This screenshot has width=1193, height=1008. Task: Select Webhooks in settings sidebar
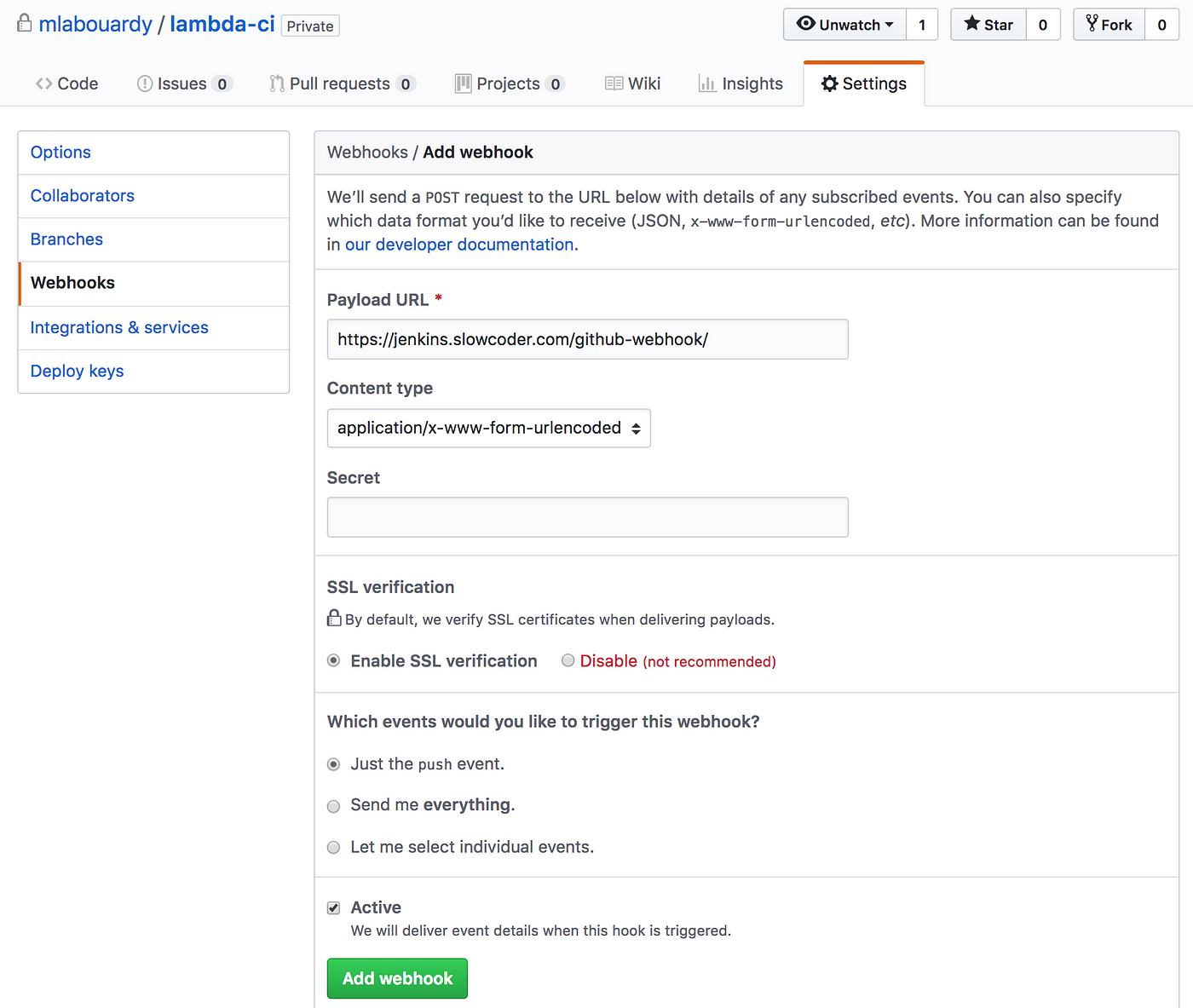[153, 284]
